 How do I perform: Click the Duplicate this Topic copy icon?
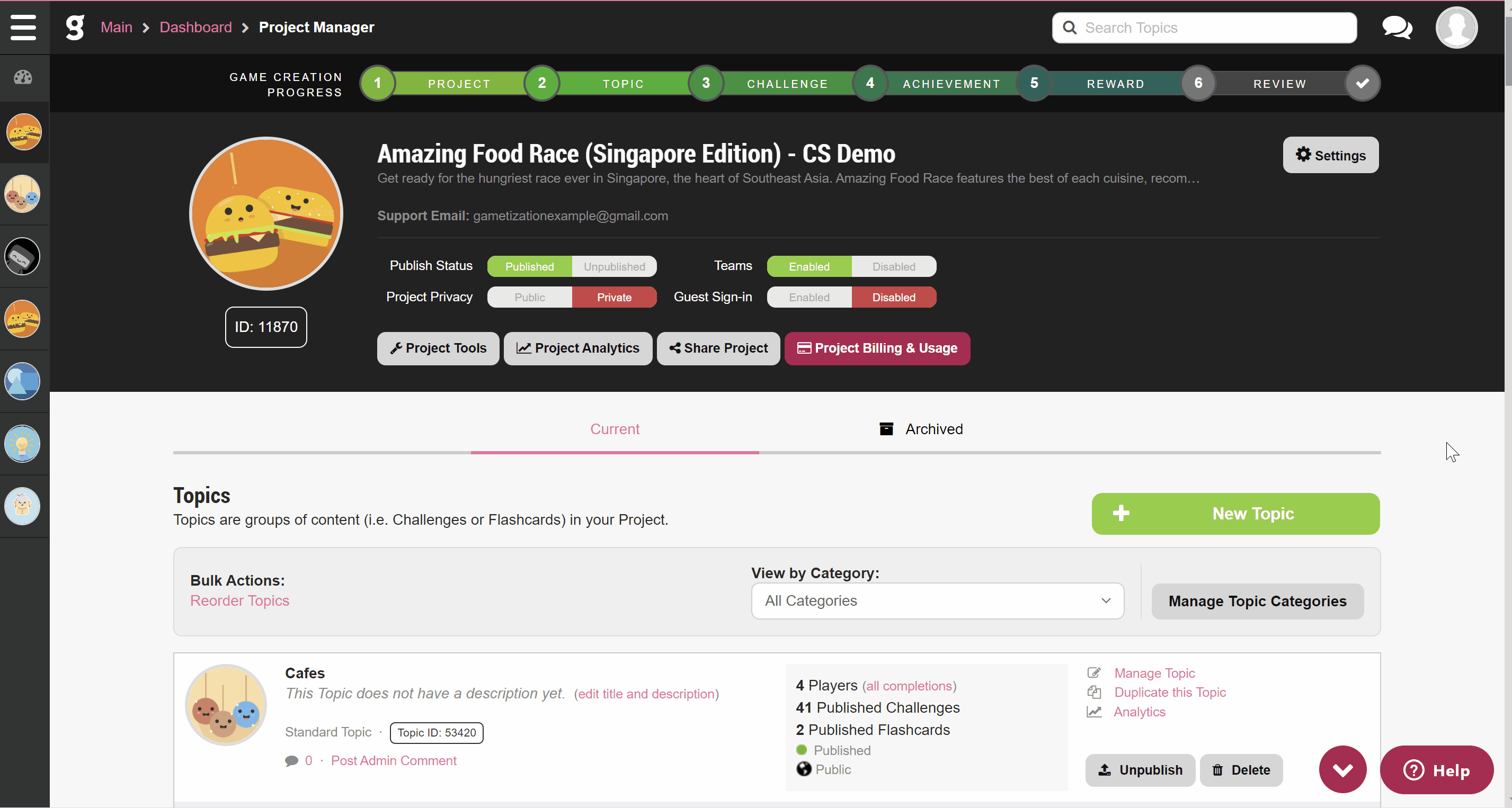pyautogui.click(x=1093, y=692)
